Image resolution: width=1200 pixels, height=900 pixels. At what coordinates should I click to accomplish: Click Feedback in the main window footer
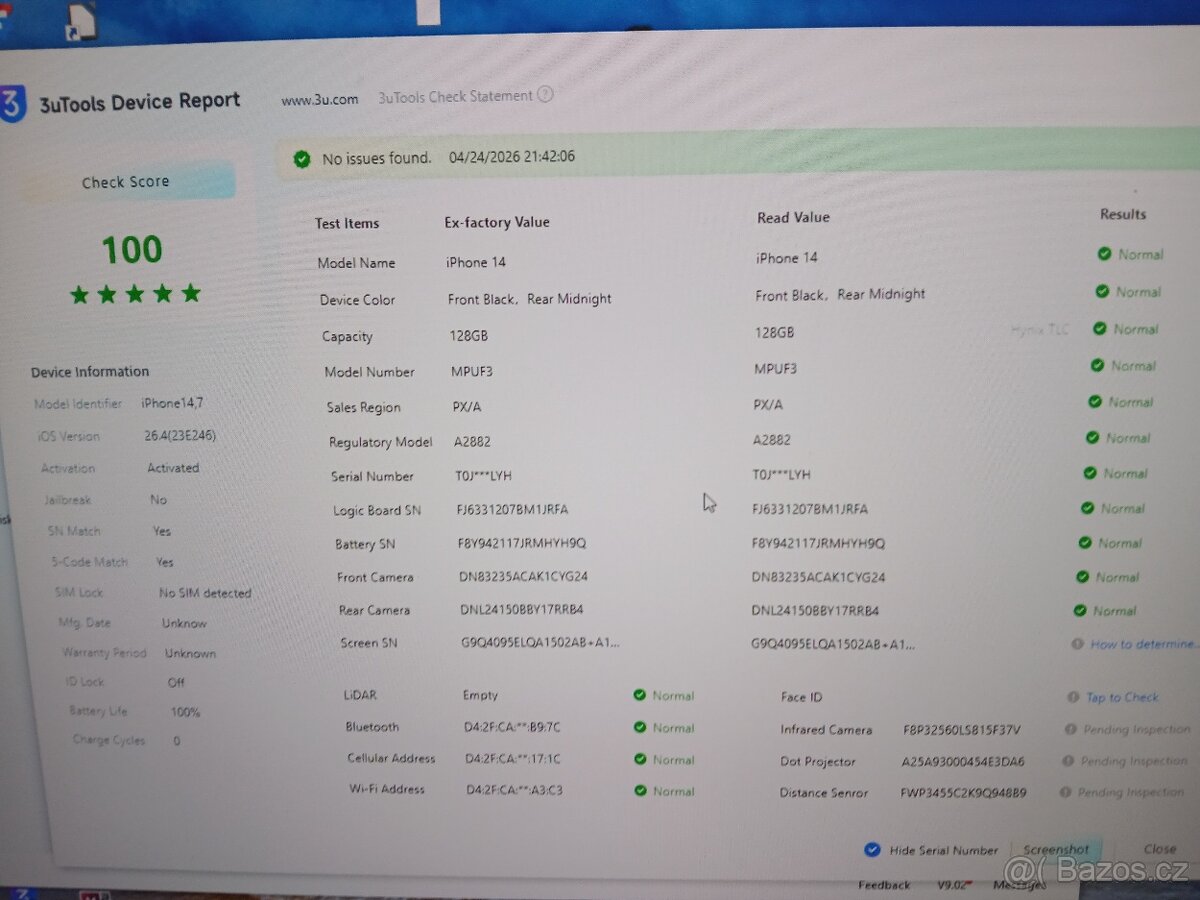[x=884, y=884]
